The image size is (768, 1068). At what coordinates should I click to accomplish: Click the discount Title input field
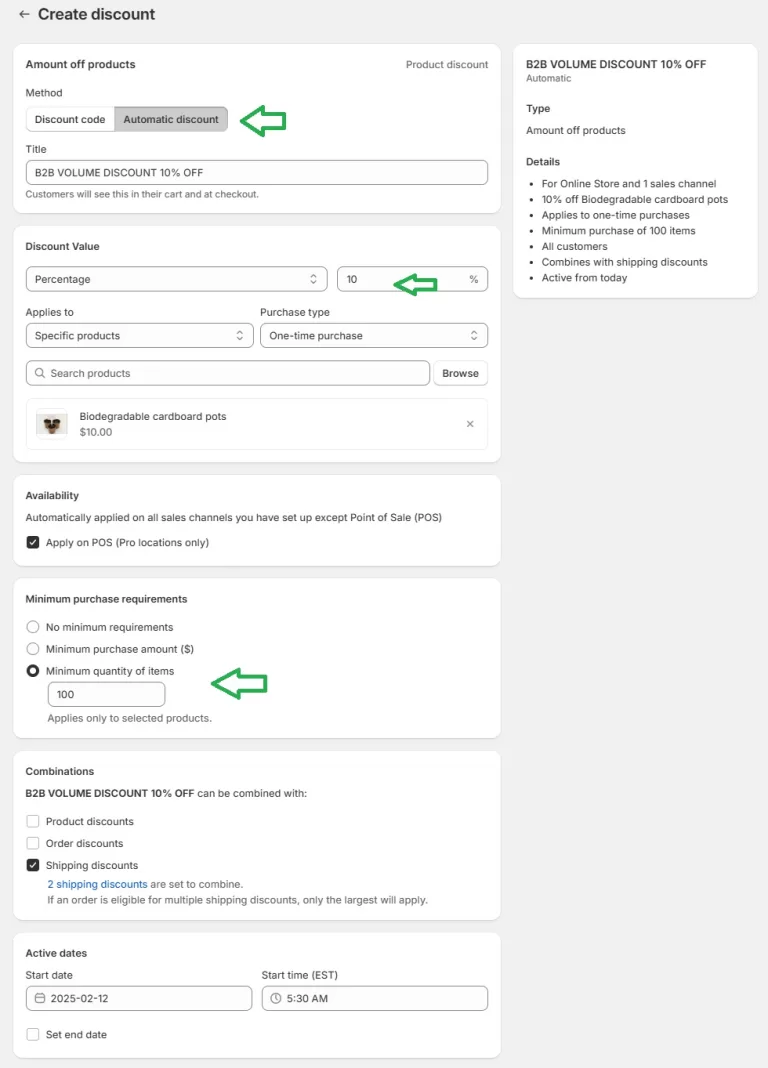[x=257, y=172]
